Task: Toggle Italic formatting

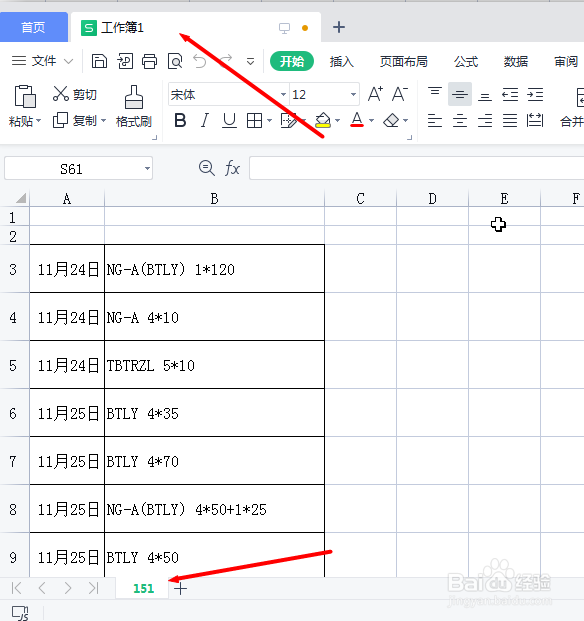Action: click(x=205, y=120)
